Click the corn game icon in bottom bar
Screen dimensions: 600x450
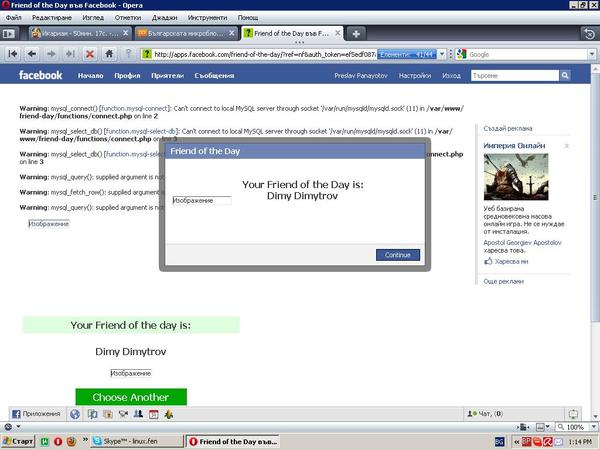[x=169, y=414]
